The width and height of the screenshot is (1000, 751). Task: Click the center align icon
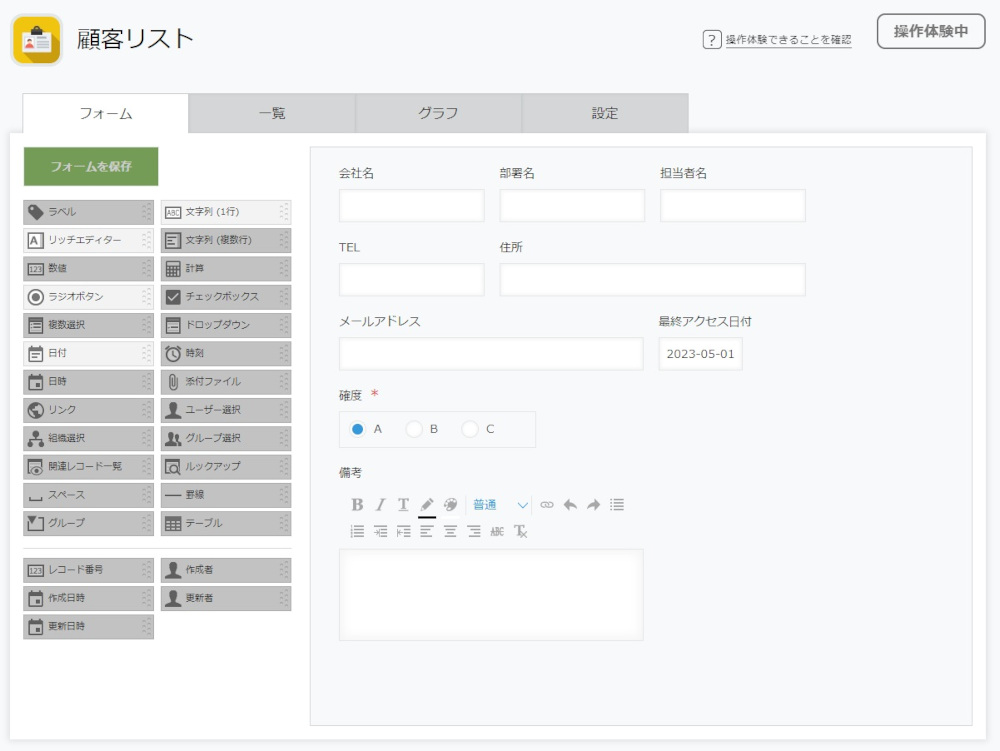pos(450,532)
